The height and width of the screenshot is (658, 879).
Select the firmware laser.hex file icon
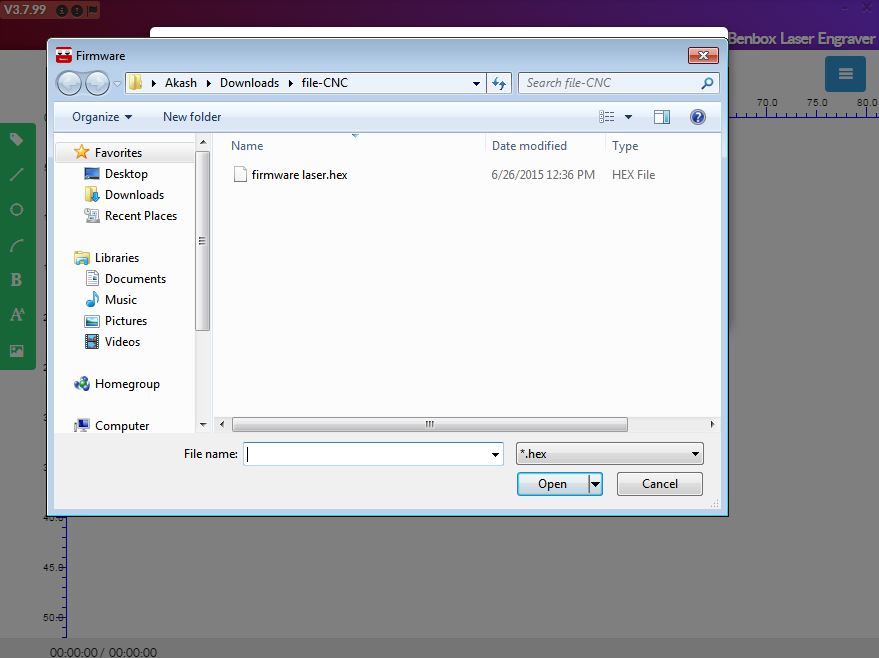pos(240,174)
